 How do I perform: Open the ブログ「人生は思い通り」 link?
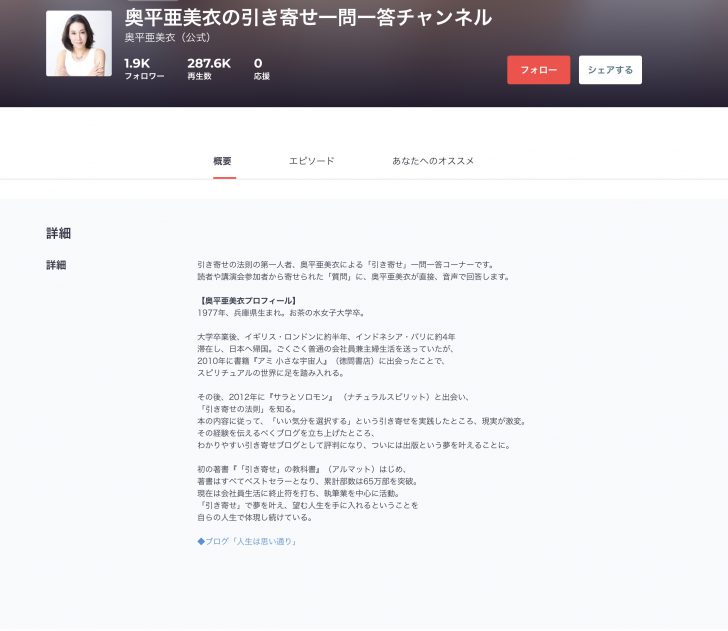coord(247,541)
